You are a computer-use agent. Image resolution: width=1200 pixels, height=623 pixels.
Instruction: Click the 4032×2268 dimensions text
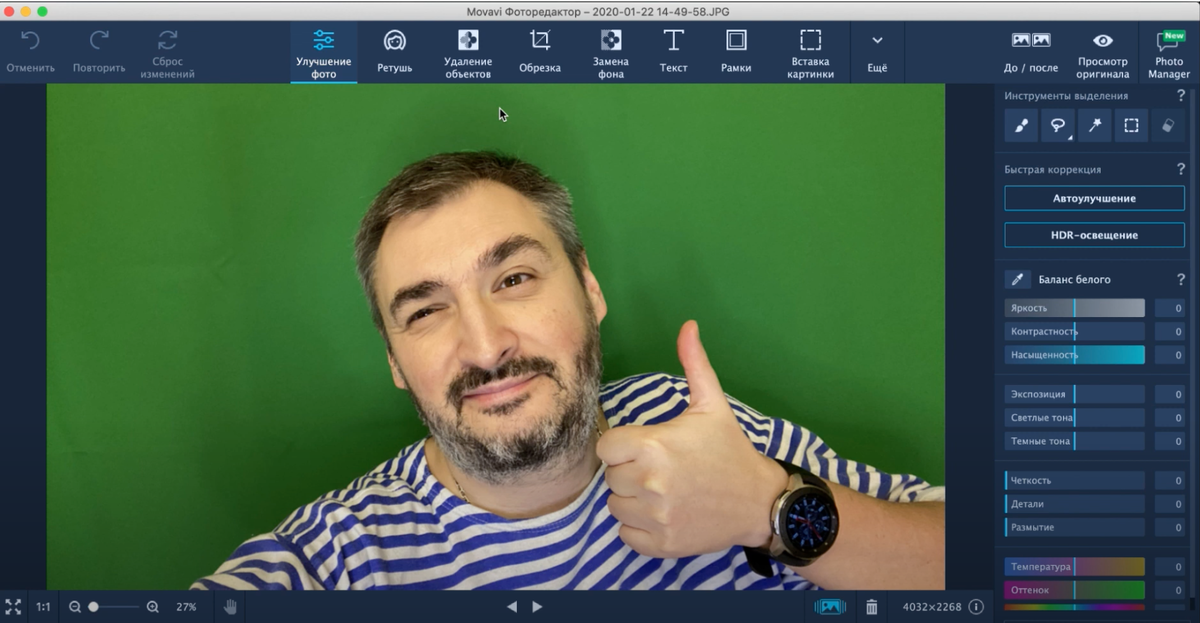click(931, 607)
